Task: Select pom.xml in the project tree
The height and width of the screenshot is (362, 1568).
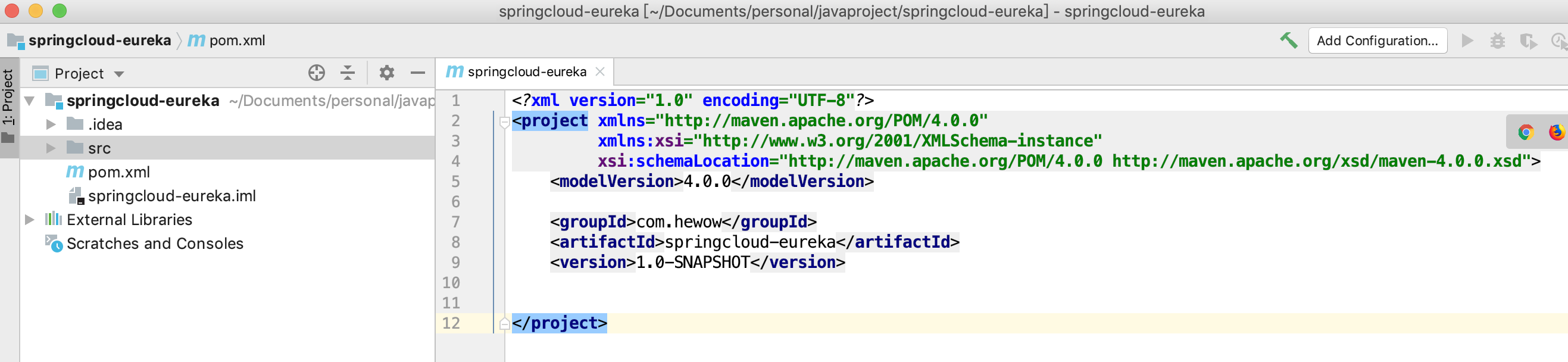Action: click(x=118, y=172)
